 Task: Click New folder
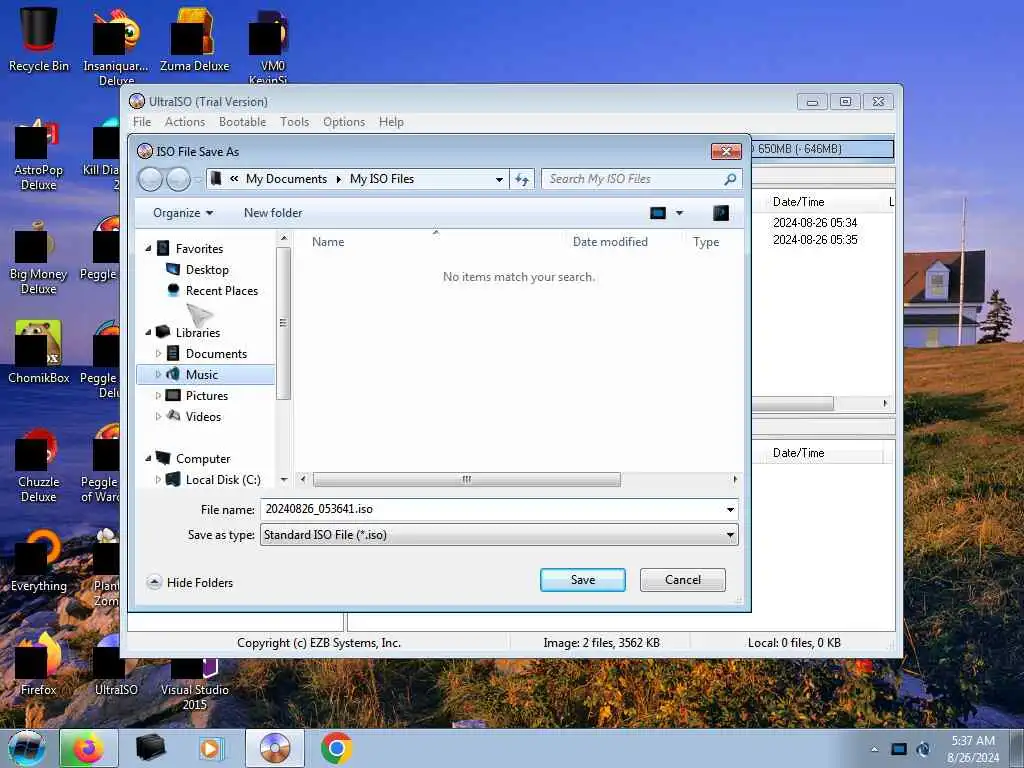(x=273, y=213)
